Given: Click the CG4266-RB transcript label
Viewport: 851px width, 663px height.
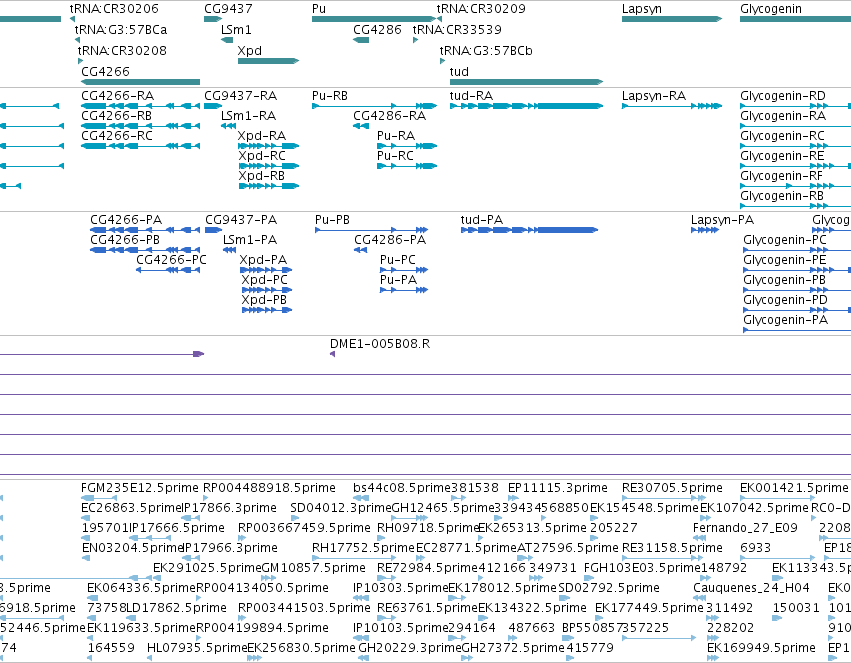Looking at the screenshot, I should pos(117,116).
